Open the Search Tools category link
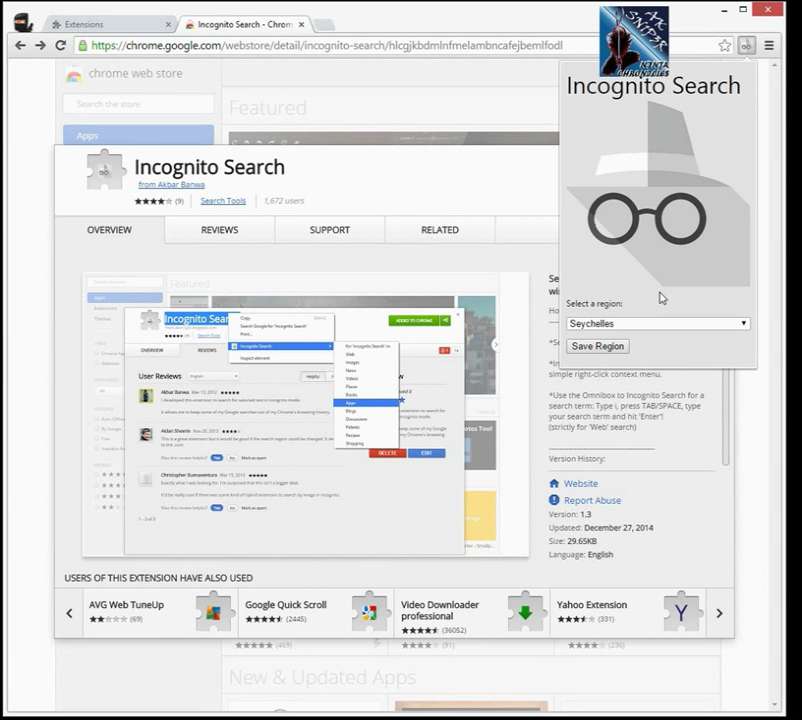Viewport: 802px width, 720px height. pos(223,201)
